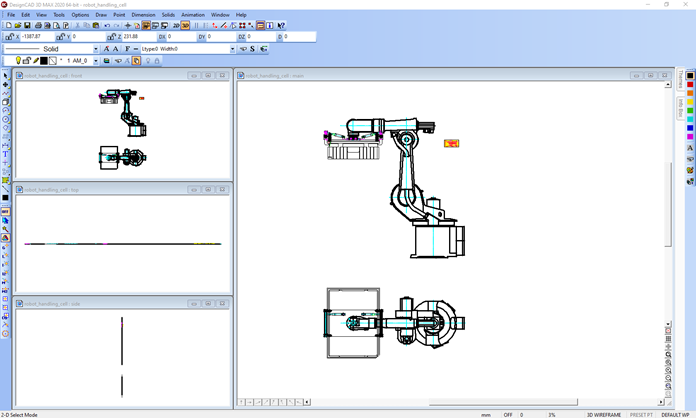The width and height of the screenshot is (696, 418).
Task: Open the Dimension menu
Action: [x=143, y=15]
